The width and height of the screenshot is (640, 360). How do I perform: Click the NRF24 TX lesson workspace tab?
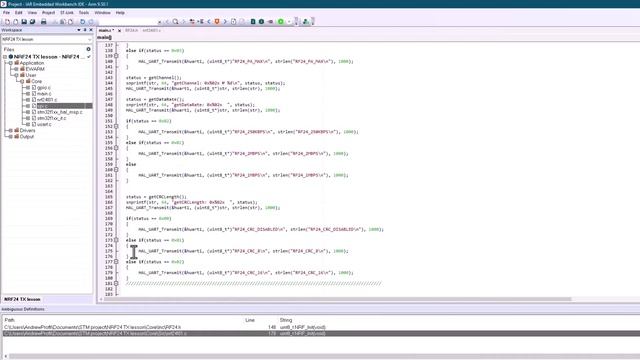(x=22, y=299)
